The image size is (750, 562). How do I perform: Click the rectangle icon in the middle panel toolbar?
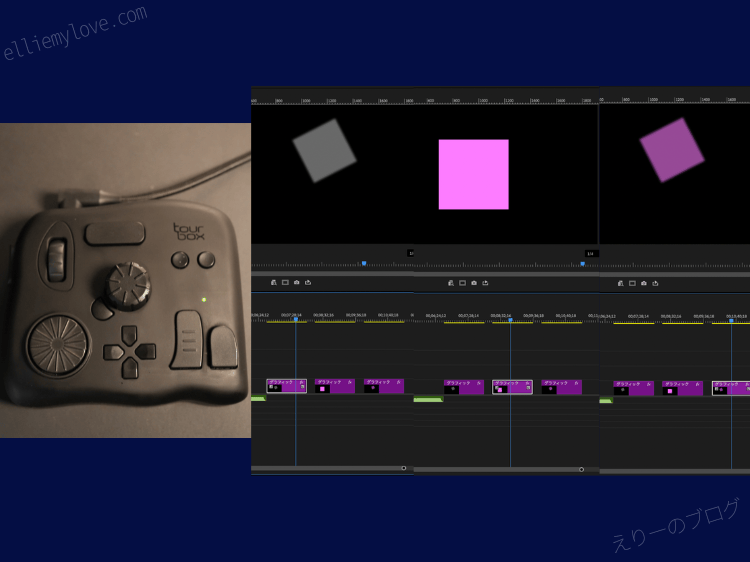[x=462, y=283]
